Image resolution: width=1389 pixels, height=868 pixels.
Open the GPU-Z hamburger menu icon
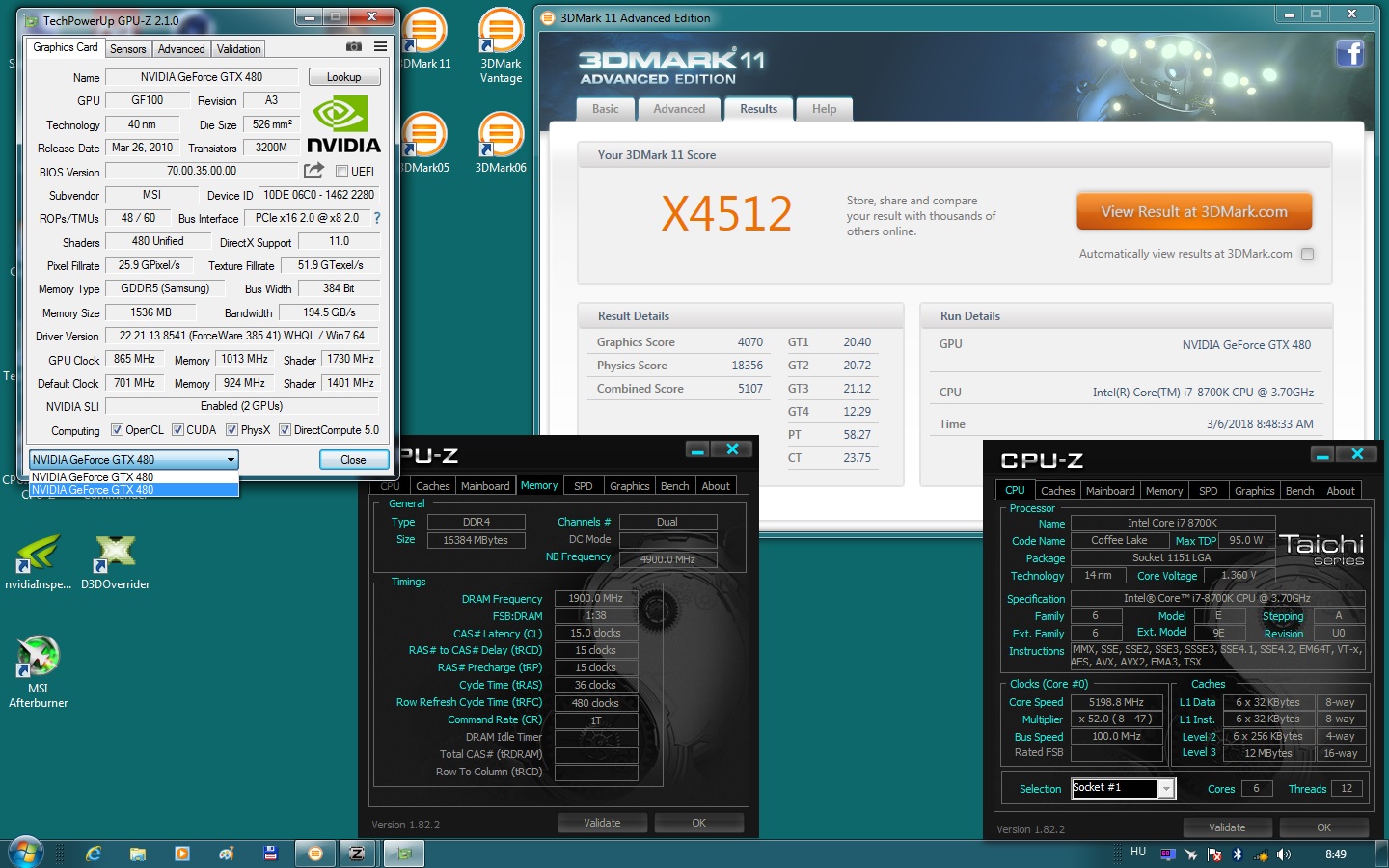pyautogui.click(x=381, y=47)
